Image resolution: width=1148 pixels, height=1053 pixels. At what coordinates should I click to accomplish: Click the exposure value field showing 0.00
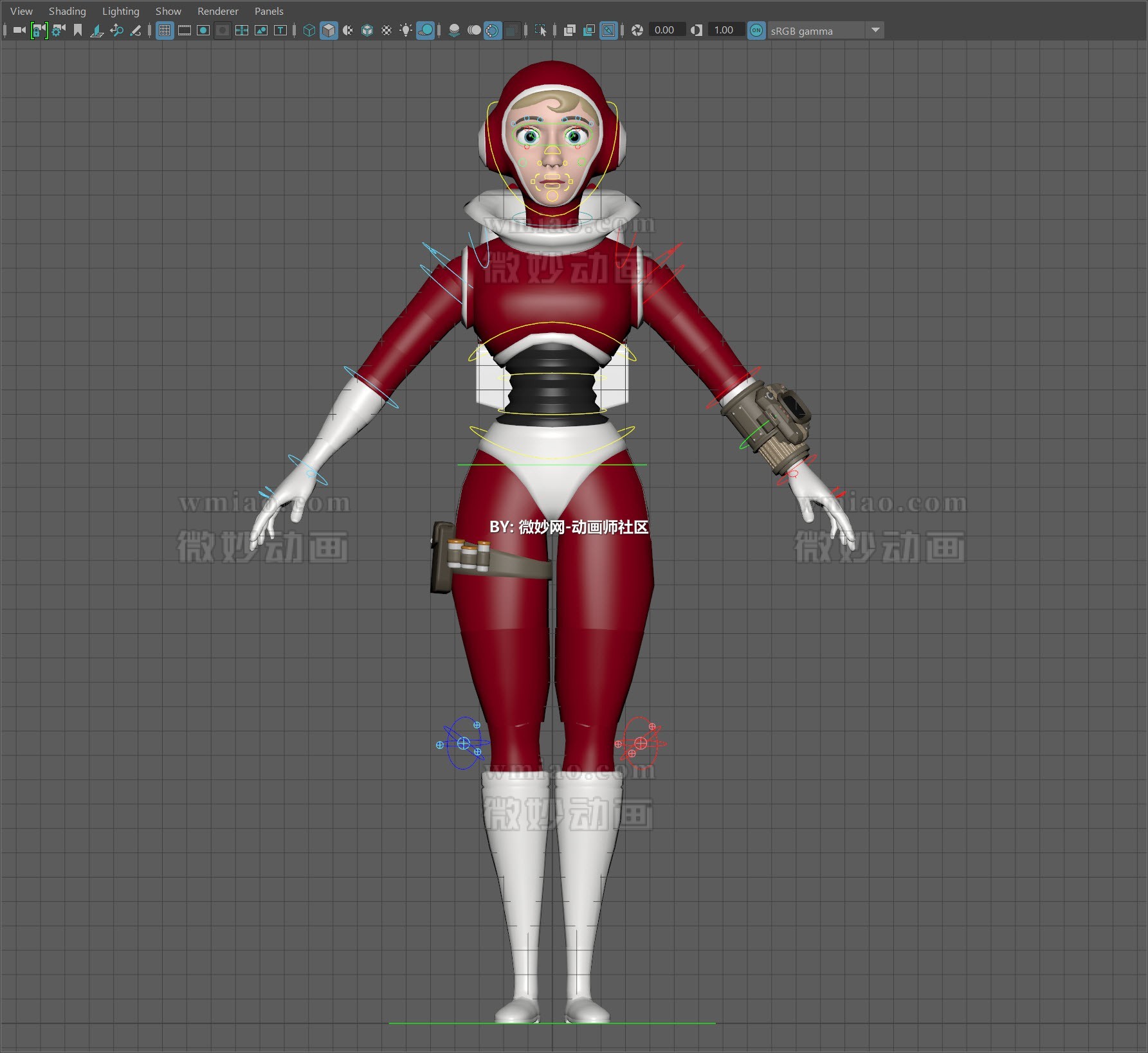click(x=667, y=30)
